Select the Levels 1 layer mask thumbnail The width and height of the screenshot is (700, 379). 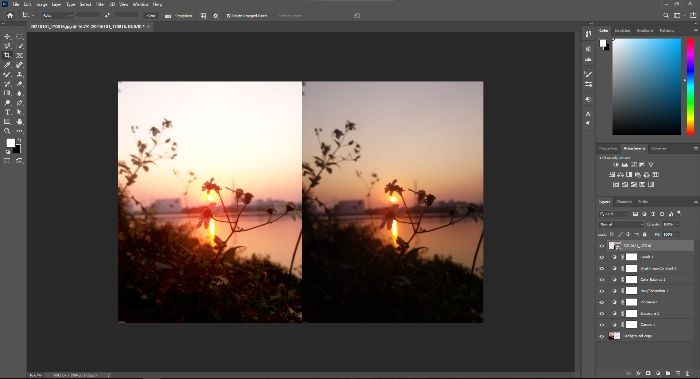click(x=631, y=257)
